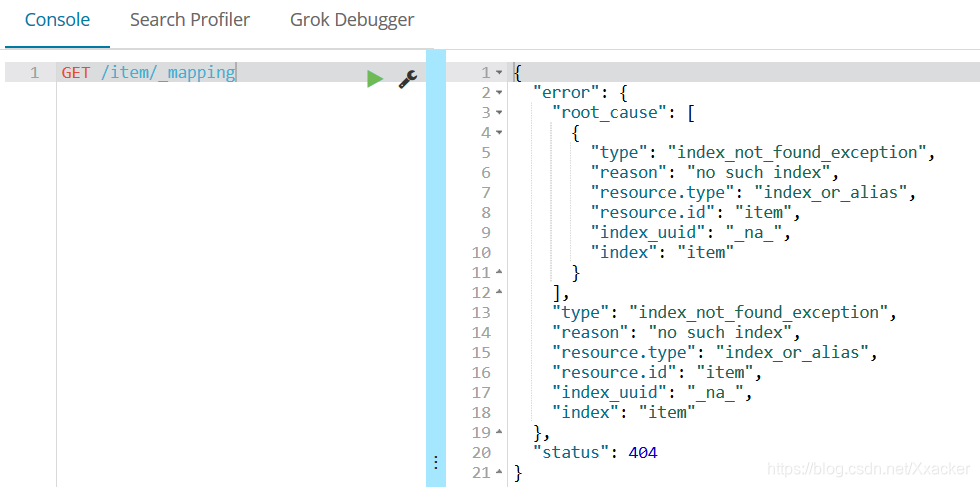Click fold end marker at line 11
The width and height of the screenshot is (980, 487).
tap(499, 272)
